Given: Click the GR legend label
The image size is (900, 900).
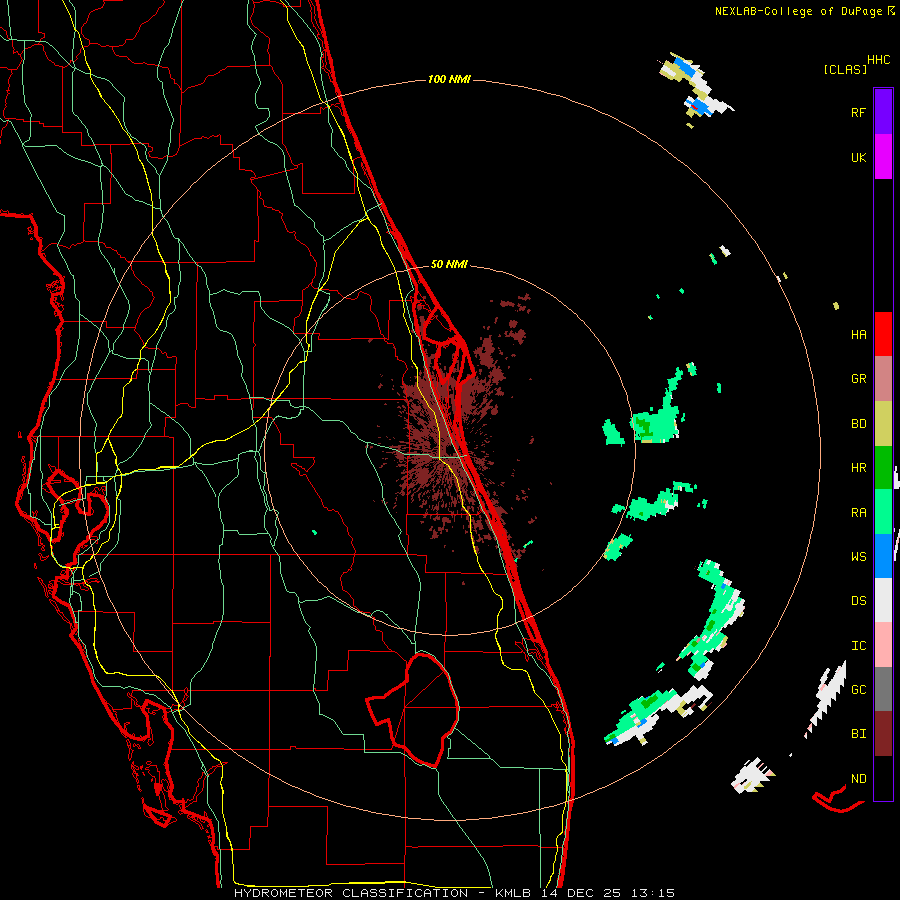Looking at the screenshot, I should (x=858, y=379).
